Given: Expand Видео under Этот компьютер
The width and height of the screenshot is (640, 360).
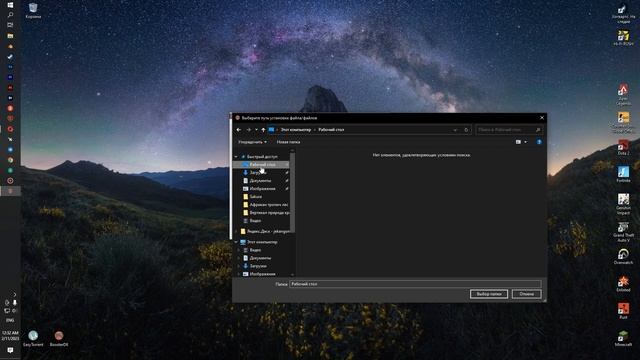Looking at the screenshot, I should tap(239, 250).
